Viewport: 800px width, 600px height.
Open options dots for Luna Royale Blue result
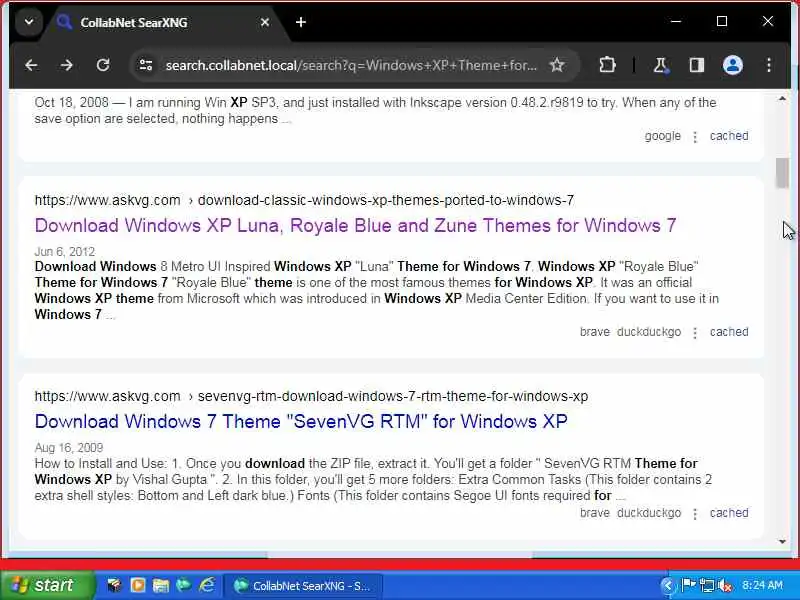(x=695, y=333)
